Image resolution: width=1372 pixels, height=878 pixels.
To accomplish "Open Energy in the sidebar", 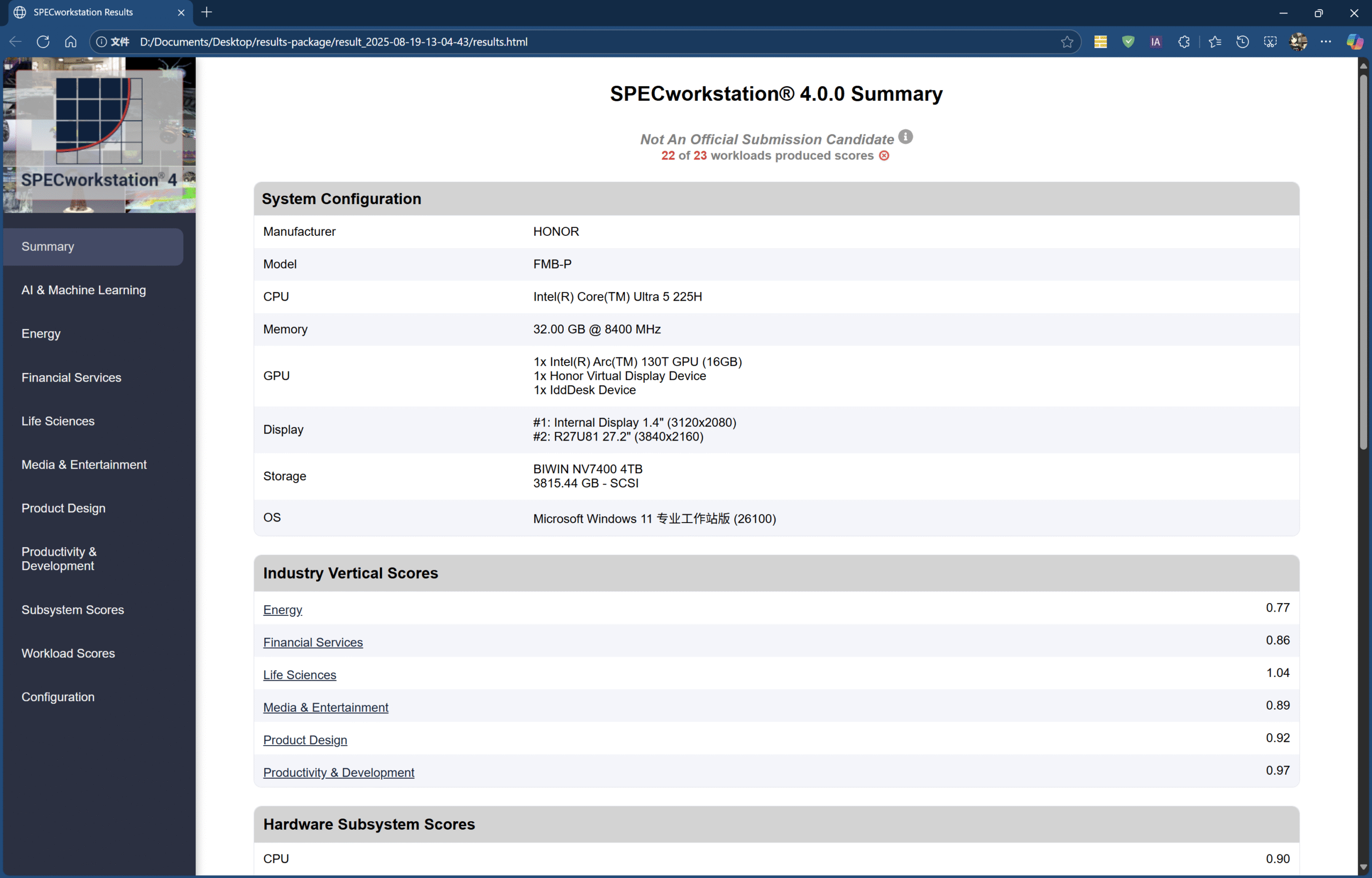I will coord(41,333).
